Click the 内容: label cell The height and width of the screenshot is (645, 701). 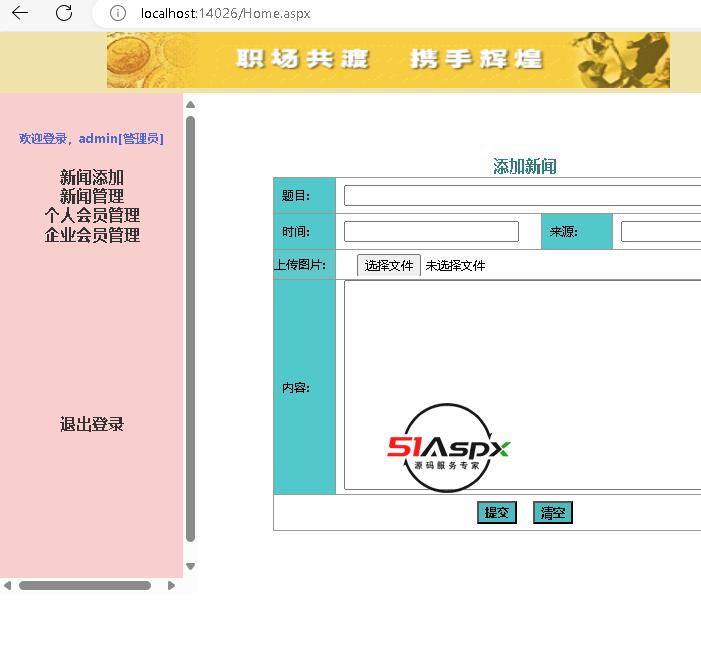pyautogui.click(x=304, y=387)
